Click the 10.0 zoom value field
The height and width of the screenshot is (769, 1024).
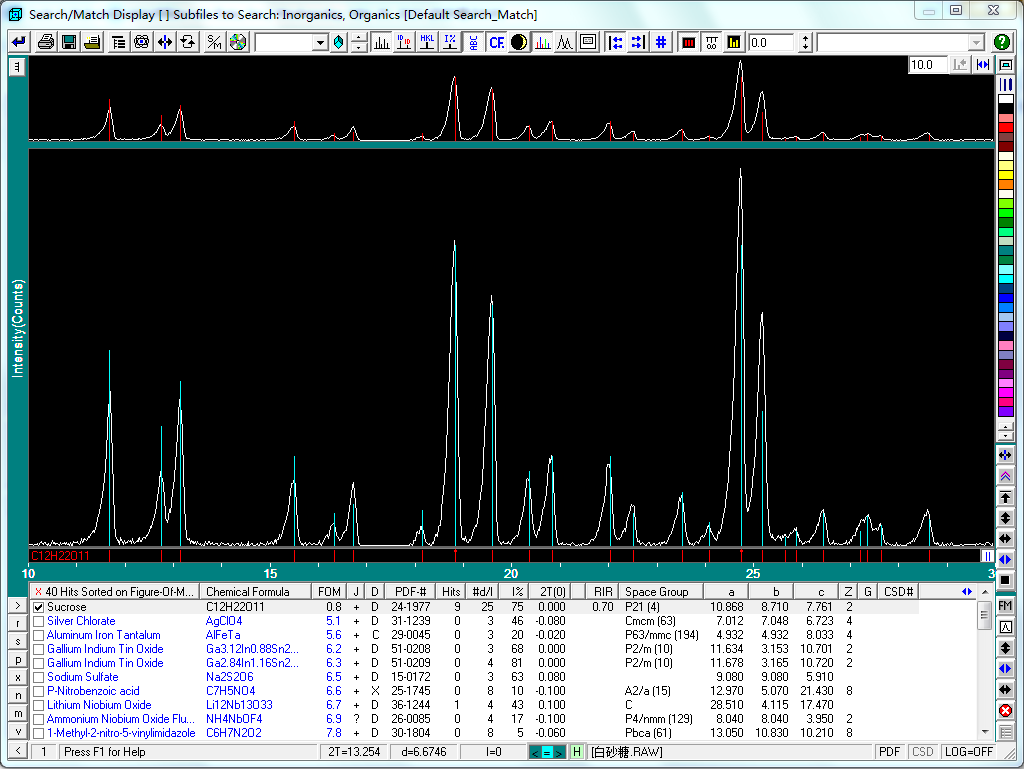point(926,65)
